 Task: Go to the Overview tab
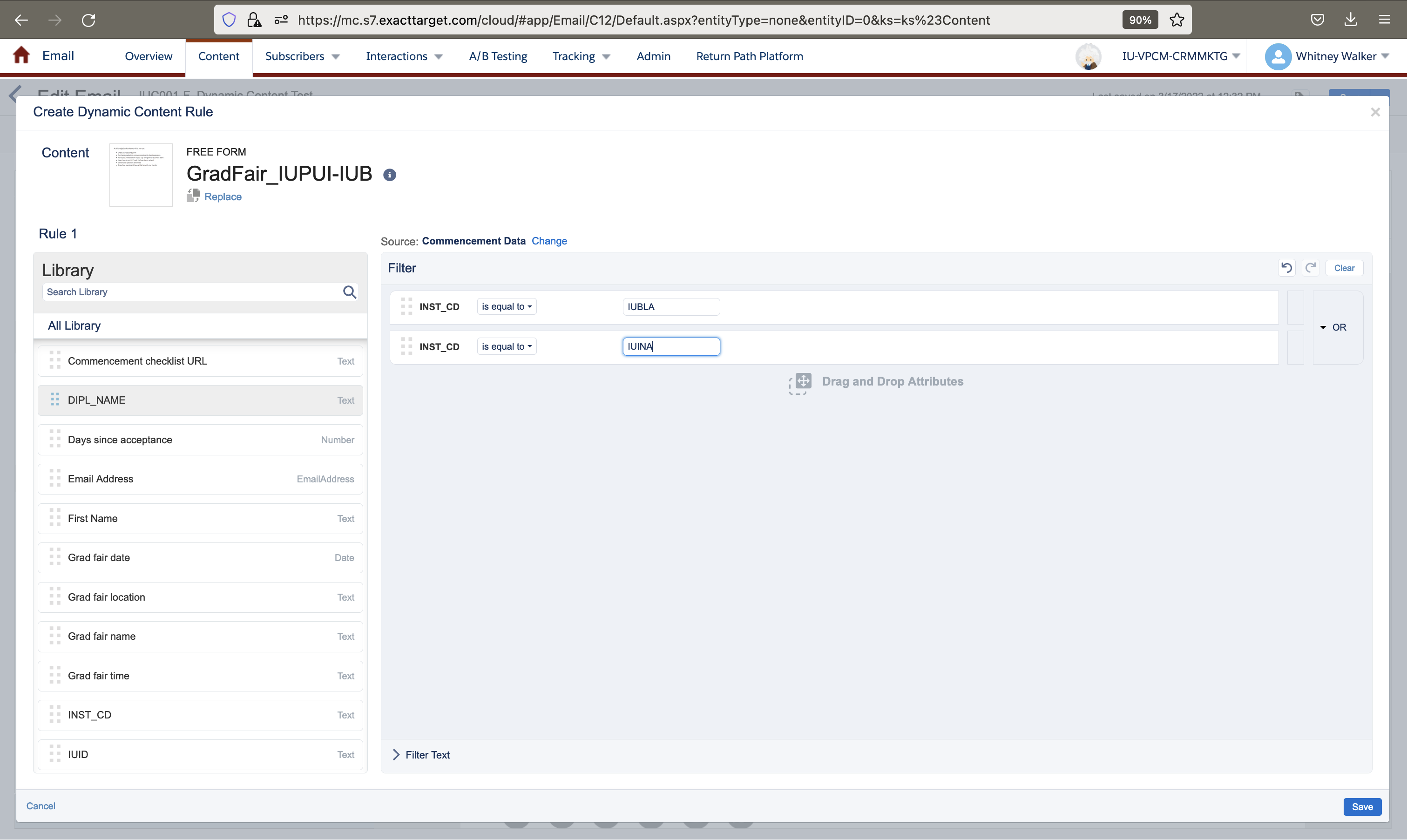(148, 56)
